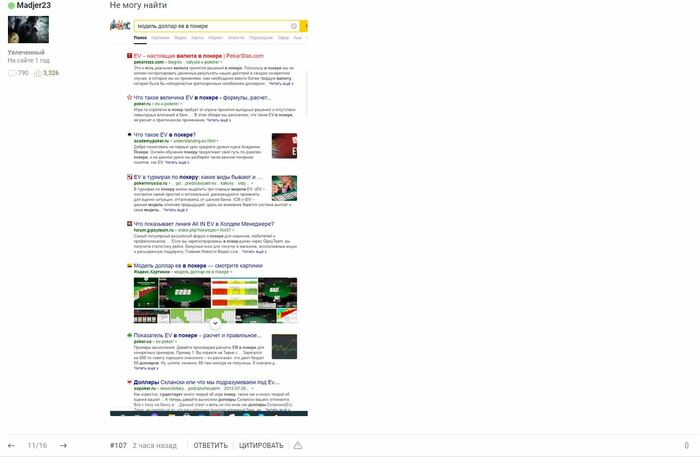Click the poker.ru star favicon
Screen dimensions: 700x457
click(129, 97)
